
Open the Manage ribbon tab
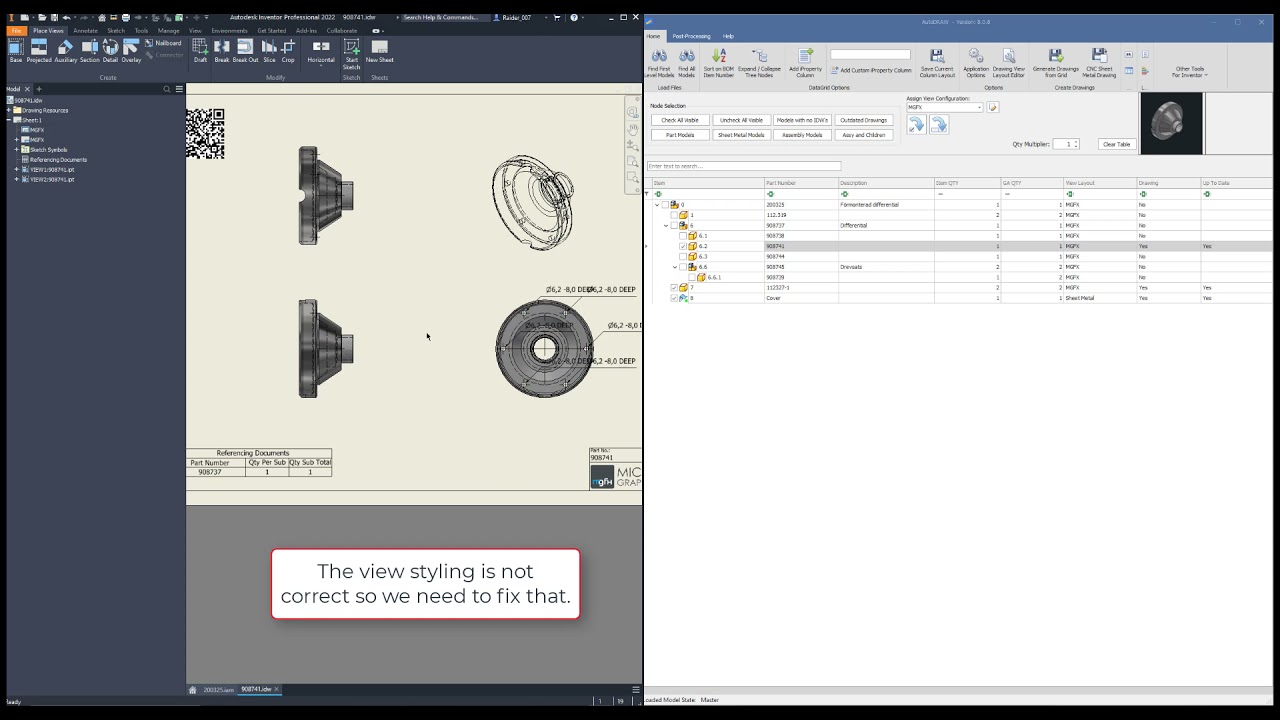pyautogui.click(x=168, y=31)
